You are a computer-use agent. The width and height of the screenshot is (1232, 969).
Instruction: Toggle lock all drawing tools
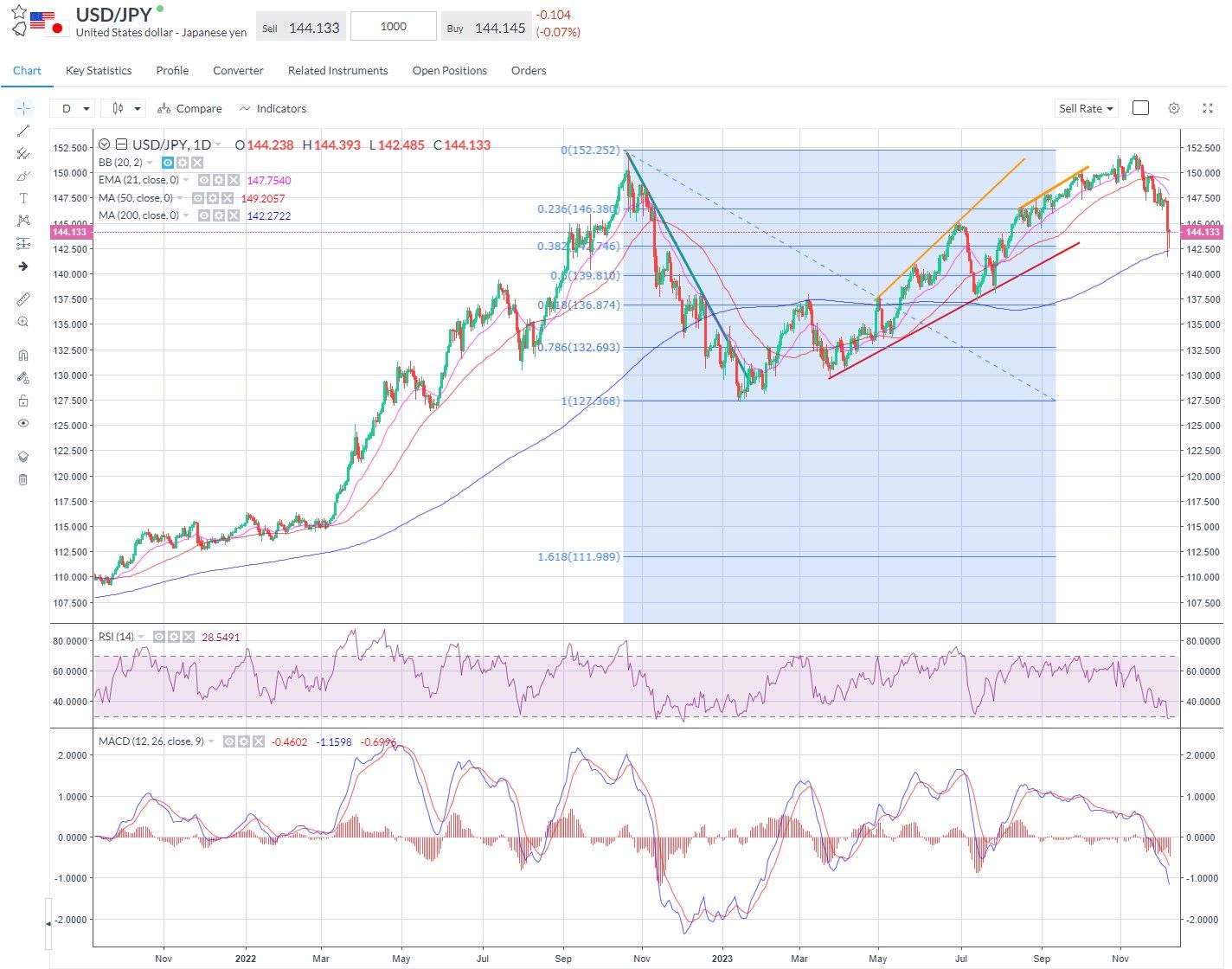[23, 401]
